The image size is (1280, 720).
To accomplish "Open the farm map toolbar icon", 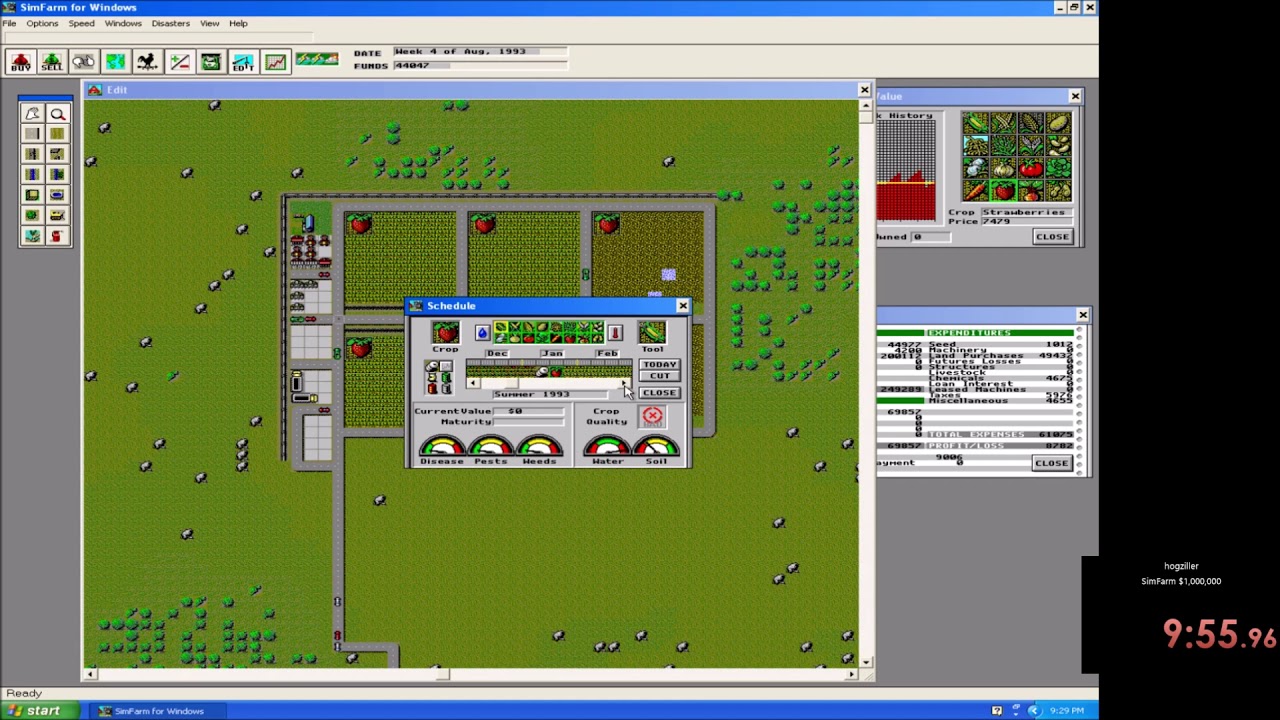I will tap(115, 62).
